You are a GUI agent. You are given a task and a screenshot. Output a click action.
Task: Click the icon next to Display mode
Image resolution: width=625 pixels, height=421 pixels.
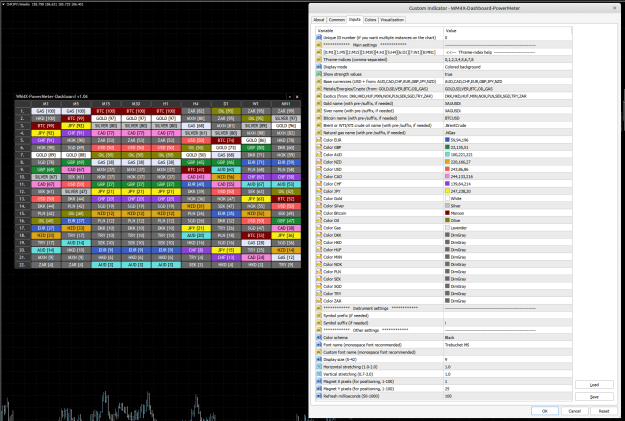[x=319, y=67]
